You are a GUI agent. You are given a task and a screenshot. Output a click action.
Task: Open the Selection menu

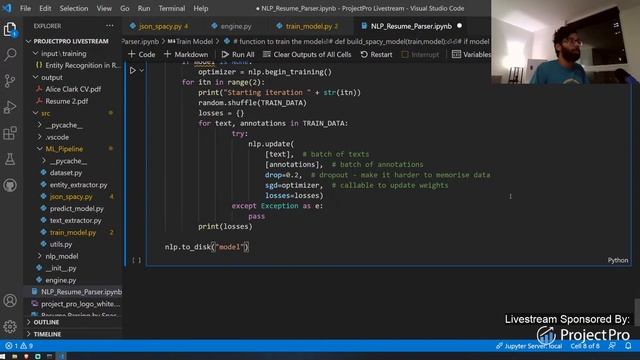tap(73, 8)
